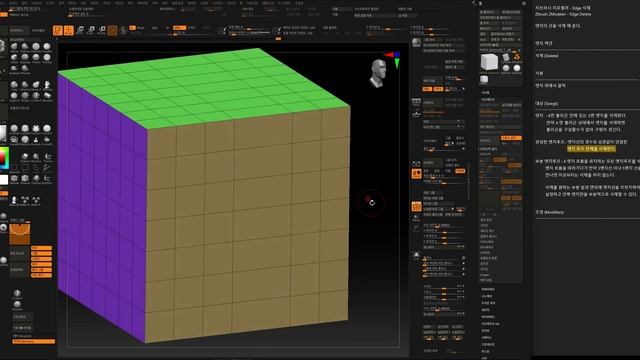Click the '삭제 (Delete)' heading in notes
Screen dimensions: 640x360
pos(547,56)
